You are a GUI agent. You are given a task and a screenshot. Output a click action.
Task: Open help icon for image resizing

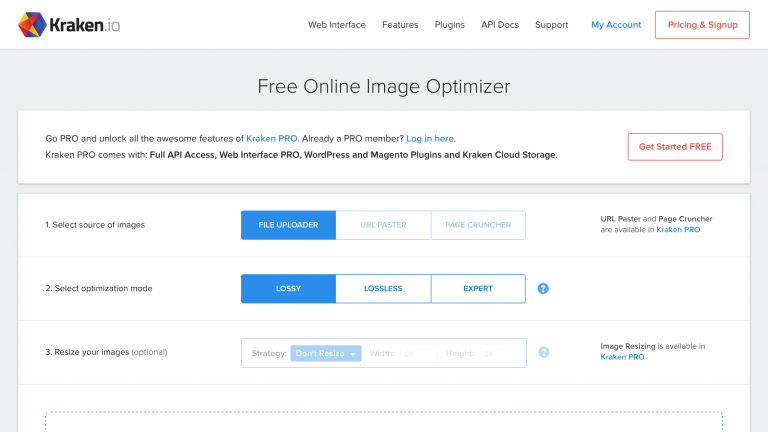543,352
